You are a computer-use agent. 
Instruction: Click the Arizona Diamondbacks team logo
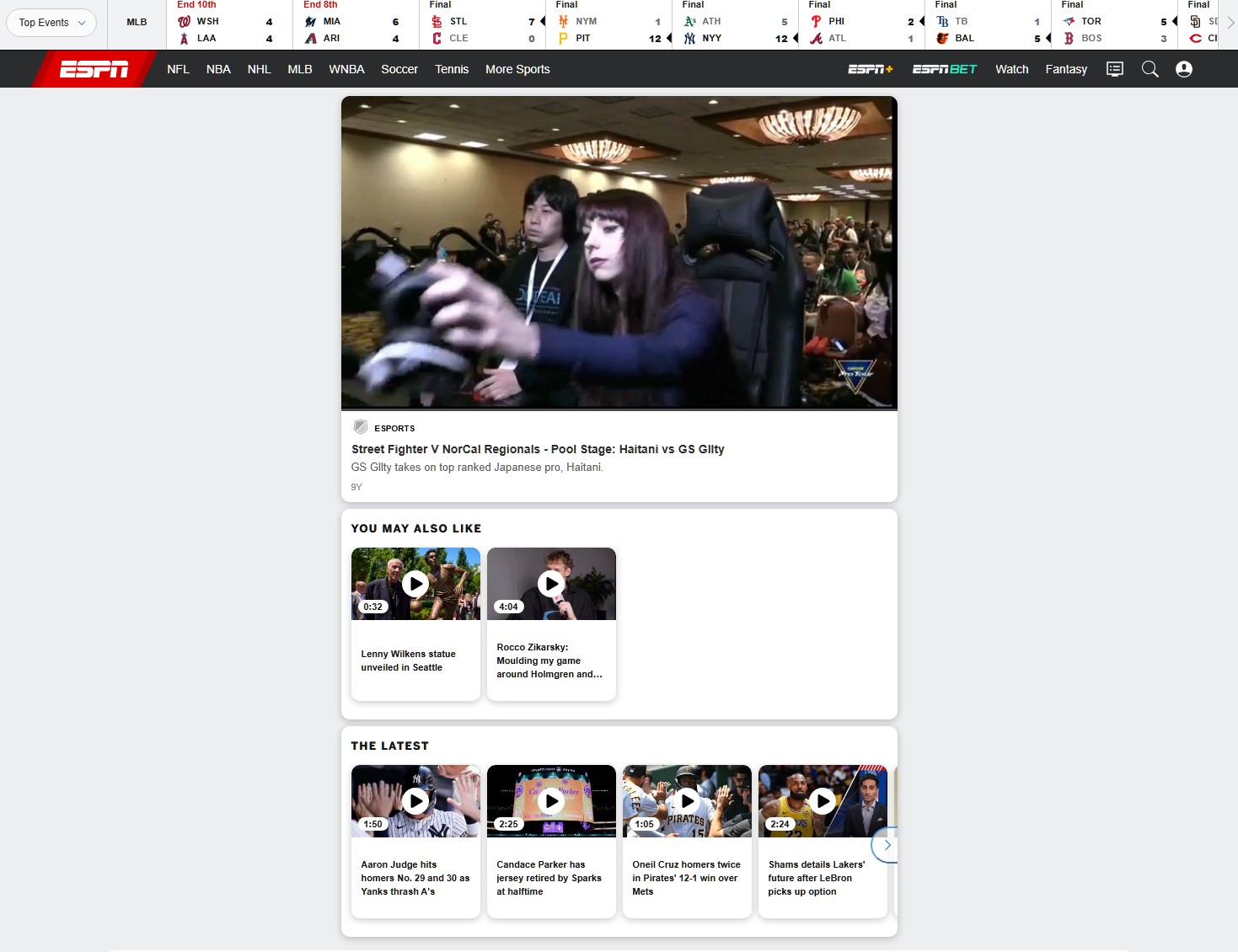coord(310,38)
